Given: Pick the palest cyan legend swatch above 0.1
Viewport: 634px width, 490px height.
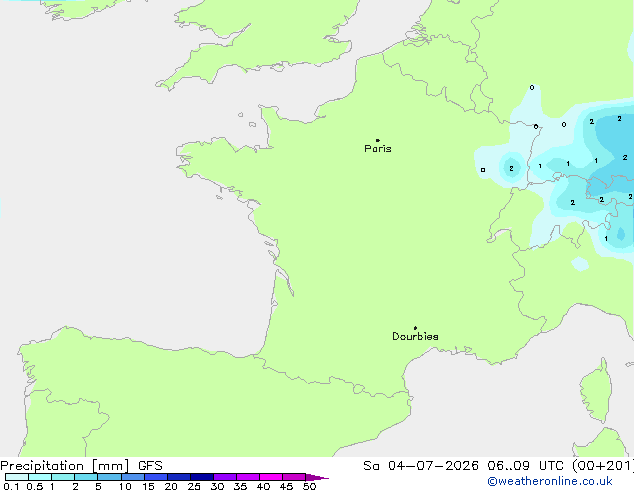Looking at the screenshot, I should [x=17, y=477].
